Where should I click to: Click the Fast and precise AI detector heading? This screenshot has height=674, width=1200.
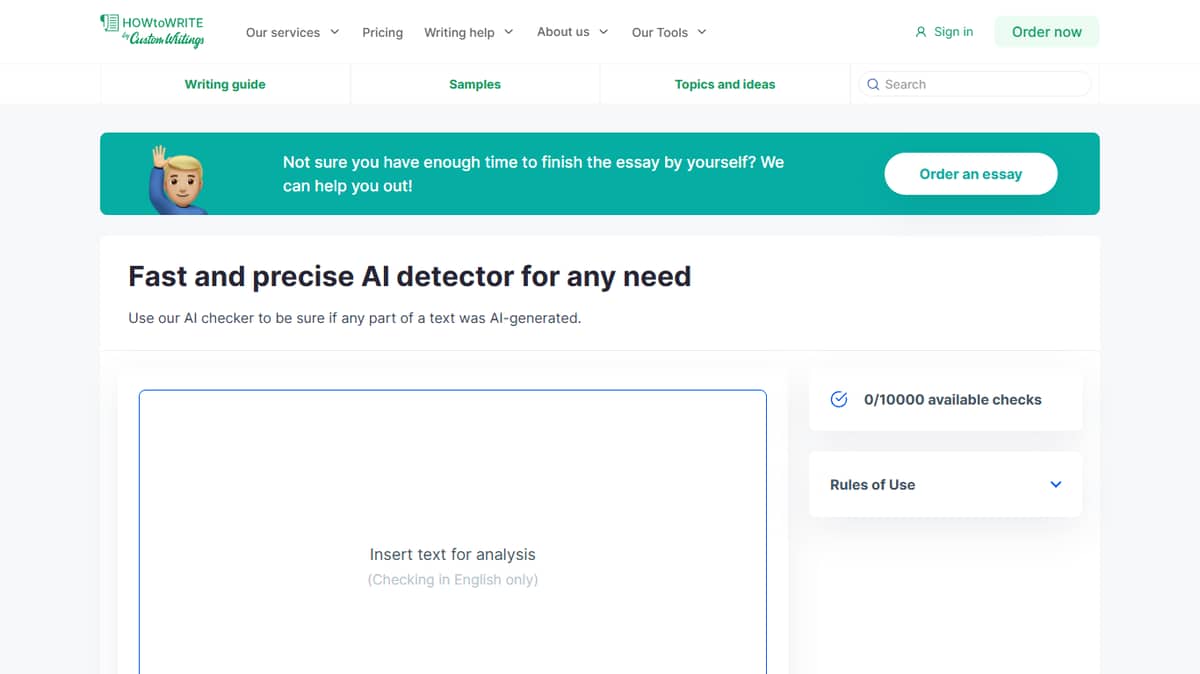tap(410, 276)
